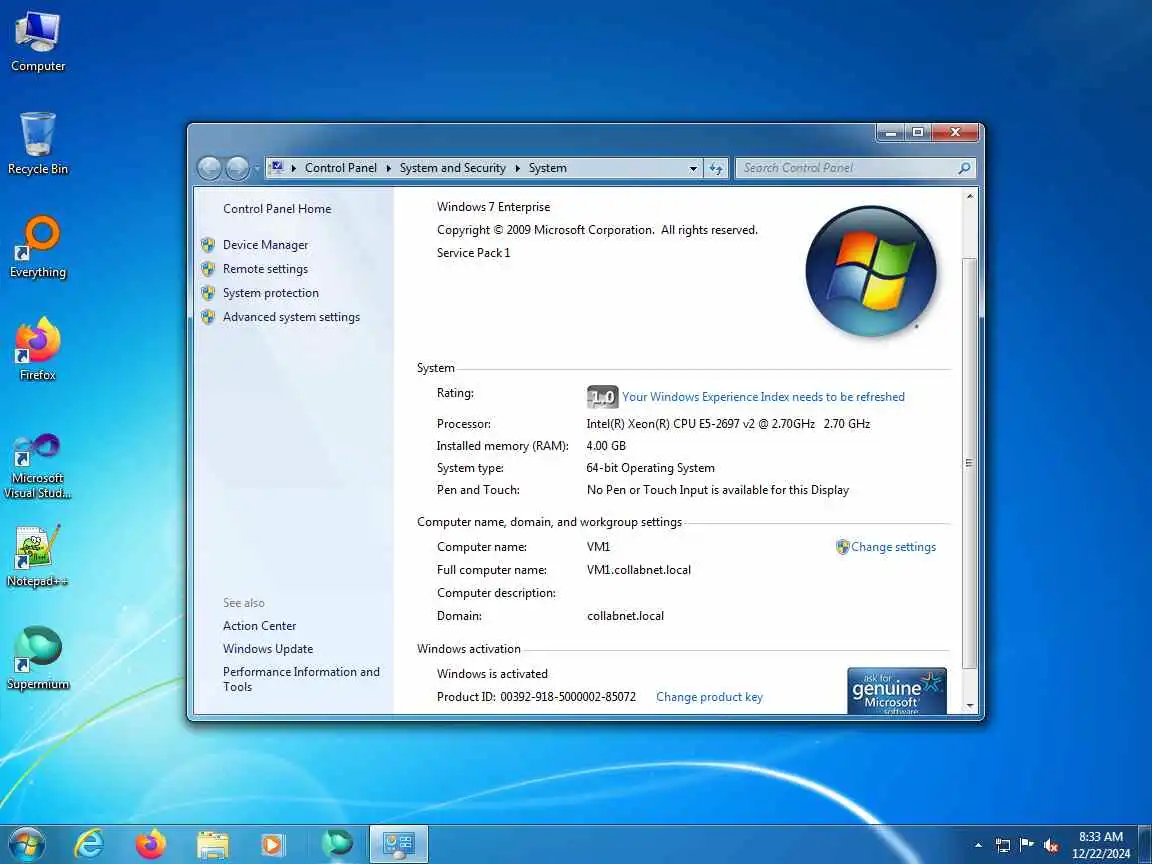Open Windows Media Player from taskbar
Viewport: 1152px width, 864px height.
(273, 845)
